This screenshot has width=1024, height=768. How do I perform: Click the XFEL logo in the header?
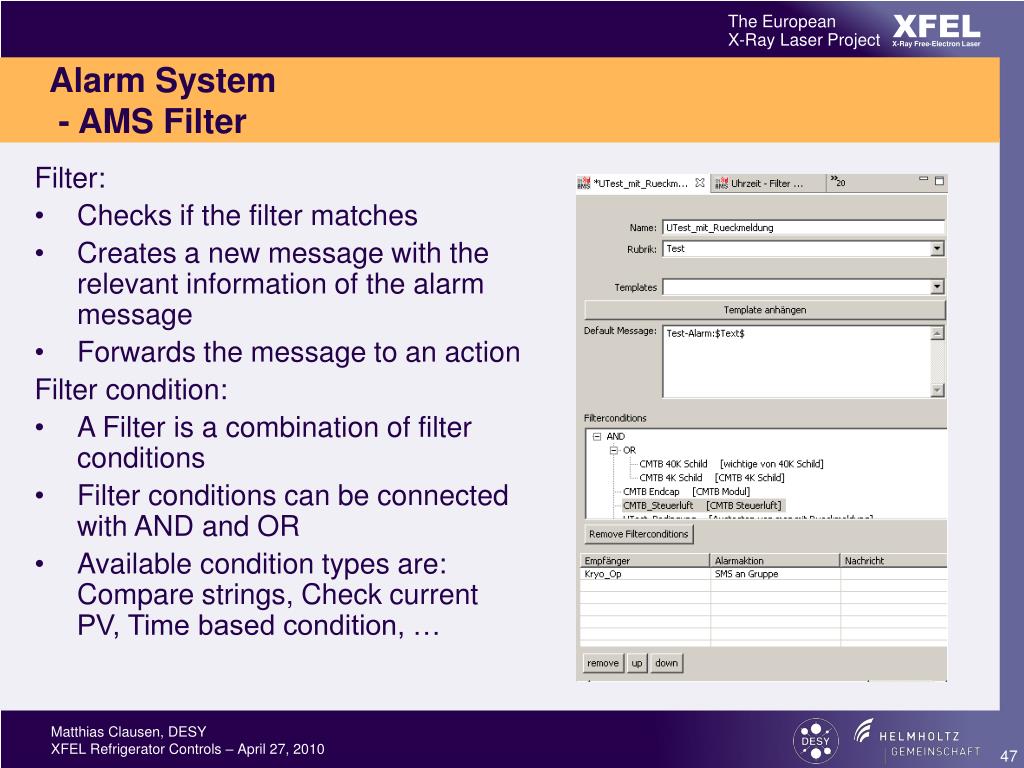936,31
